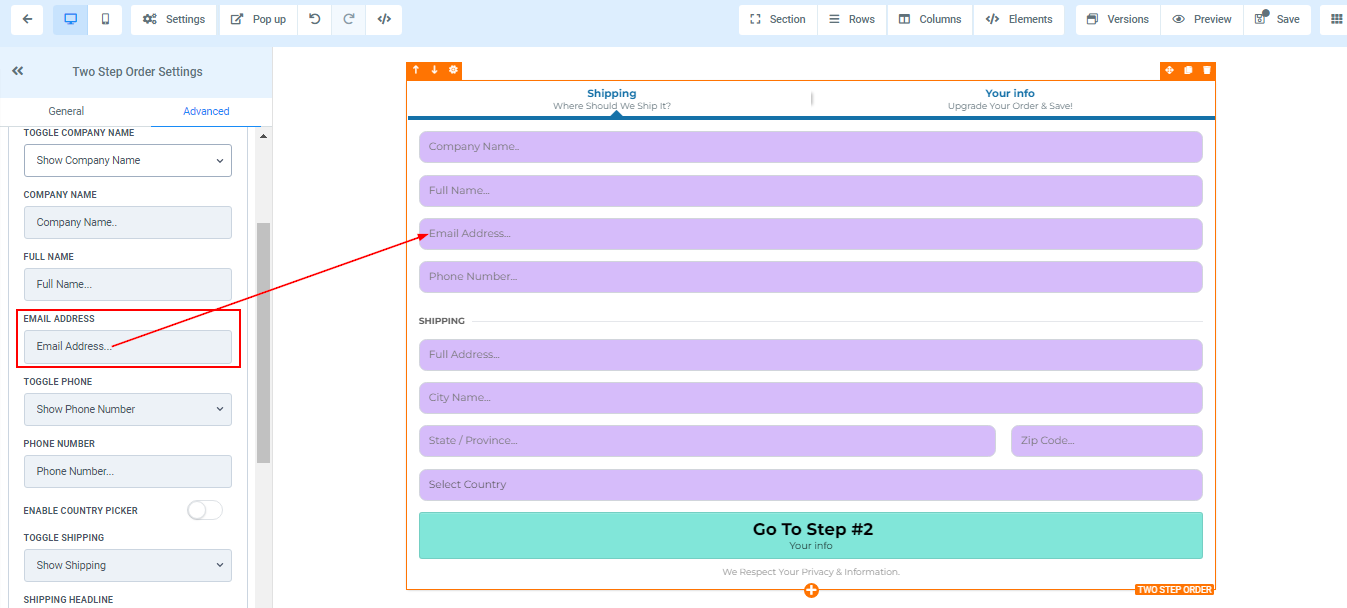Delete the Two Step Order element
The height and width of the screenshot is (608, 1347).
1207,70
